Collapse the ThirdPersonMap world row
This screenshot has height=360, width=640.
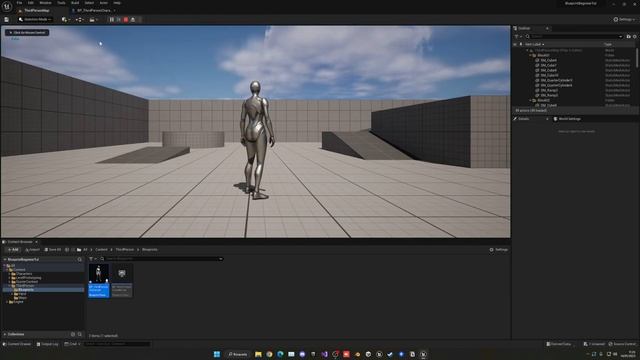point(527,50)
